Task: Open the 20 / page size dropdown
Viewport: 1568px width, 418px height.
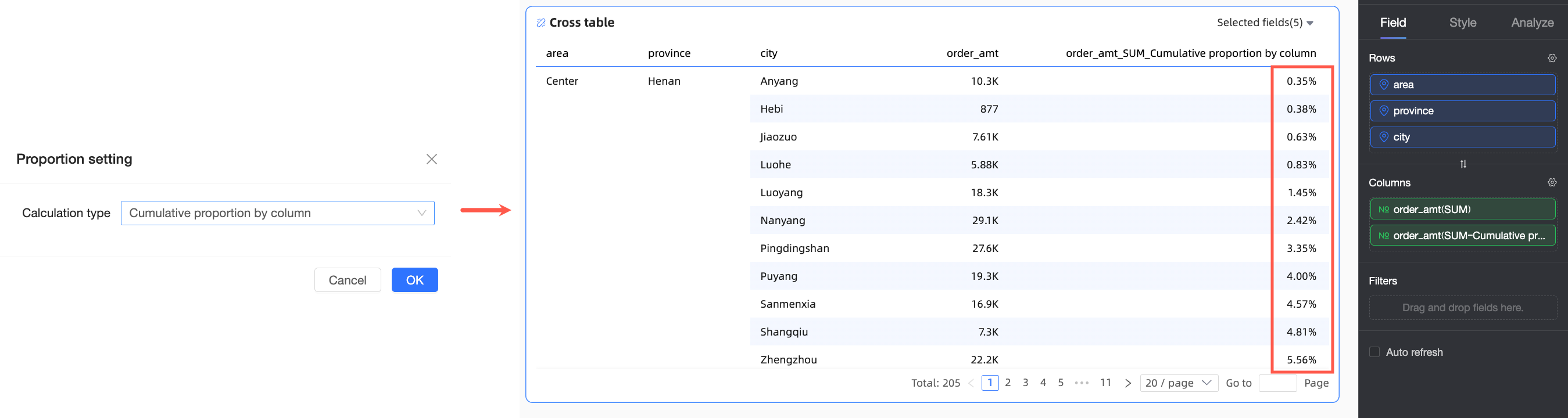Action: click(x=1178, y=383)
